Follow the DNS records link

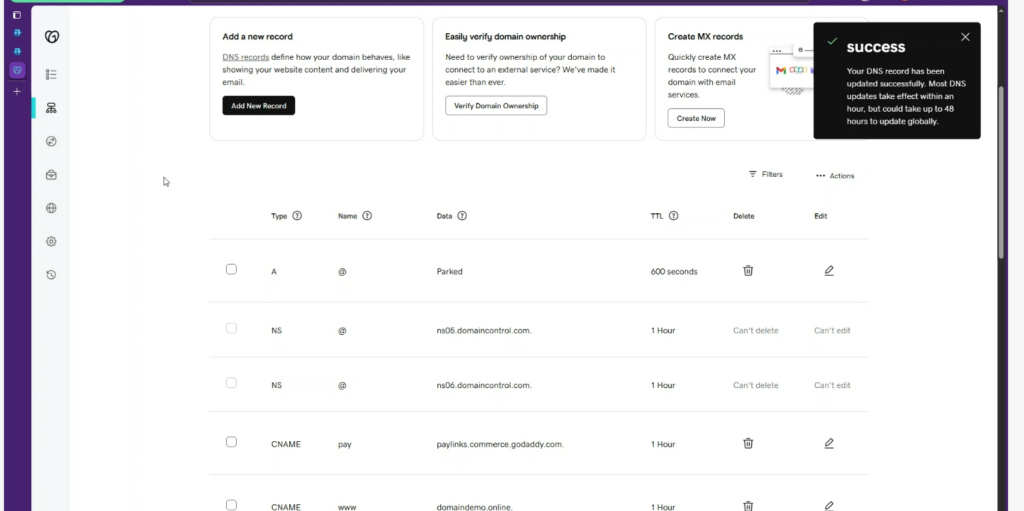(245, 58)
